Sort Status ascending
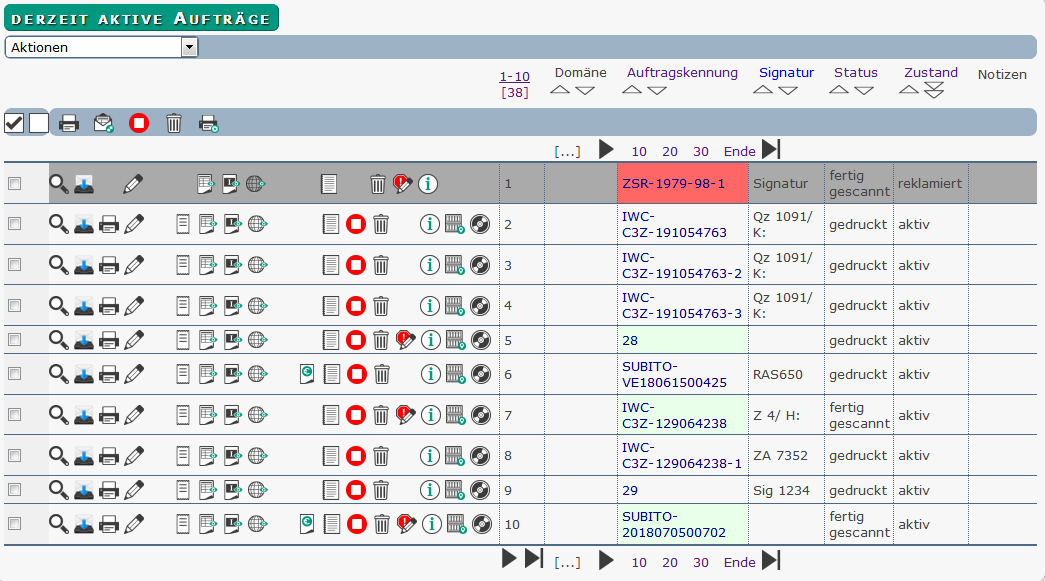The width and height of the screenshot is (1045, 581). coord(839,90)
